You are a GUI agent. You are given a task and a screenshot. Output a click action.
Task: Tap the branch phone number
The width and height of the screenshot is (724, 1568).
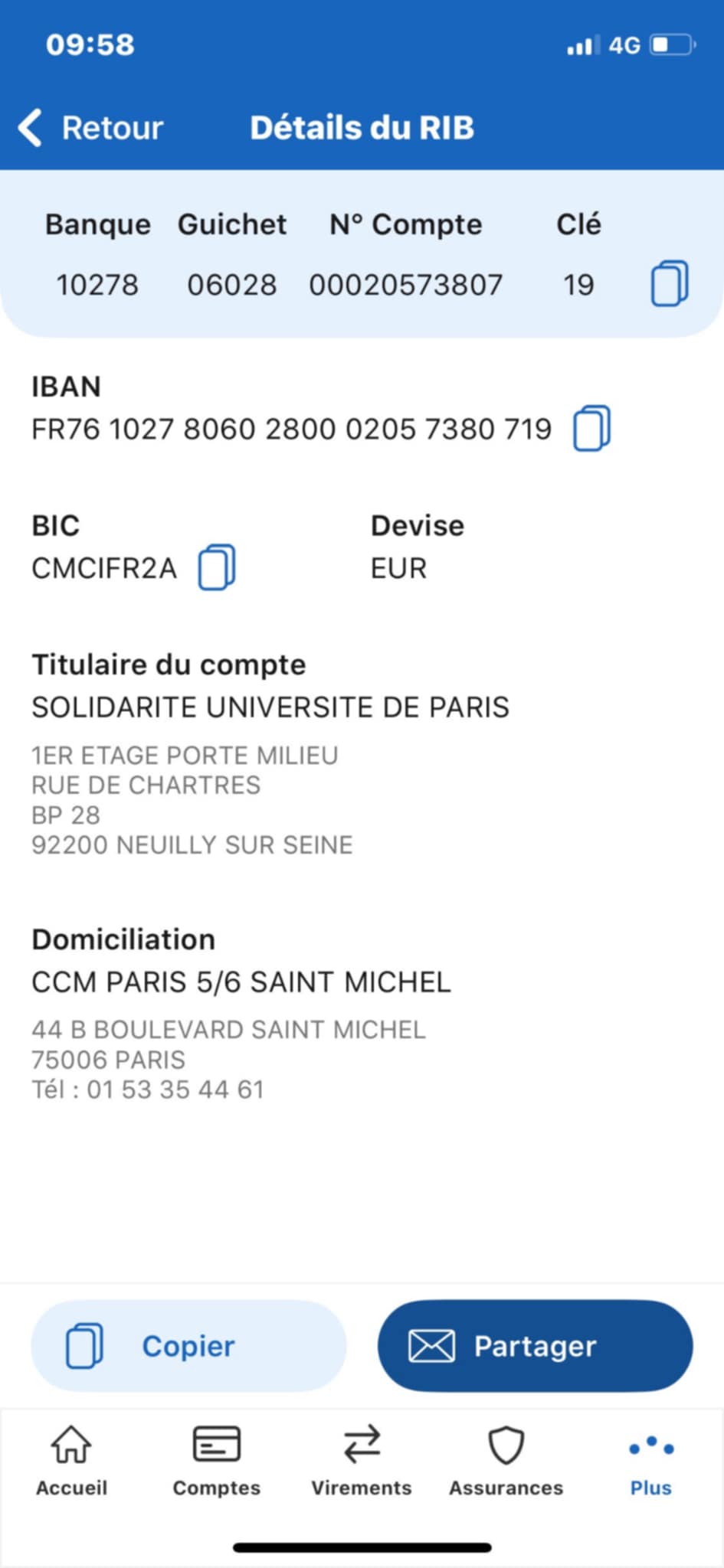pos(175,1089)
